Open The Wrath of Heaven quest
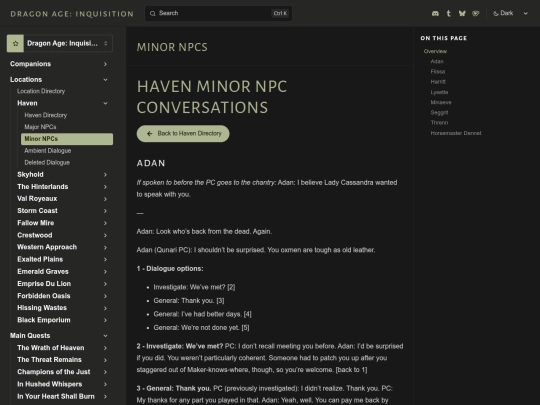Viewport: 540px width, 405px height. [x=51, y=348]
